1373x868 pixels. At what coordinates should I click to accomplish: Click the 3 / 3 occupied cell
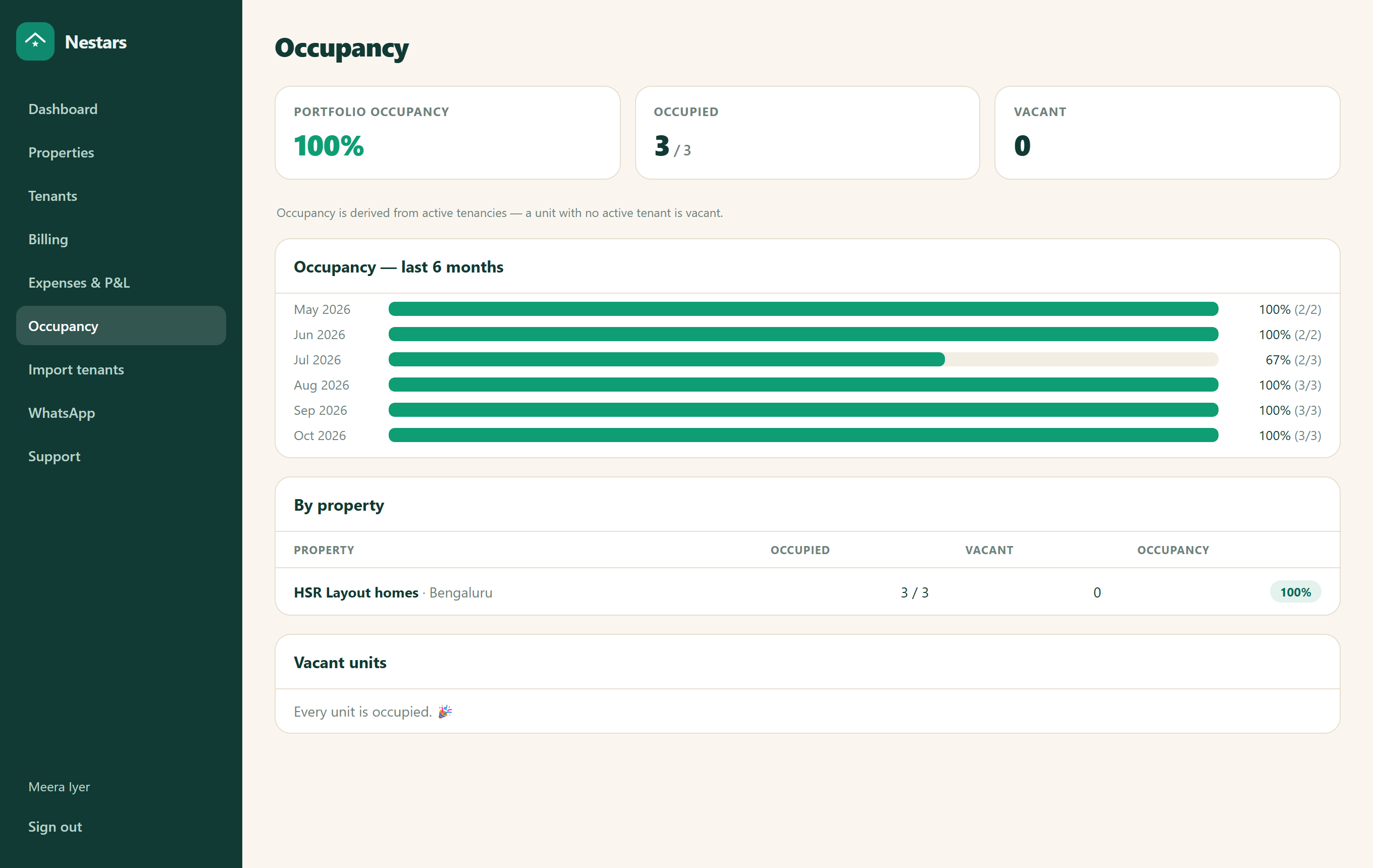[915, 593]
